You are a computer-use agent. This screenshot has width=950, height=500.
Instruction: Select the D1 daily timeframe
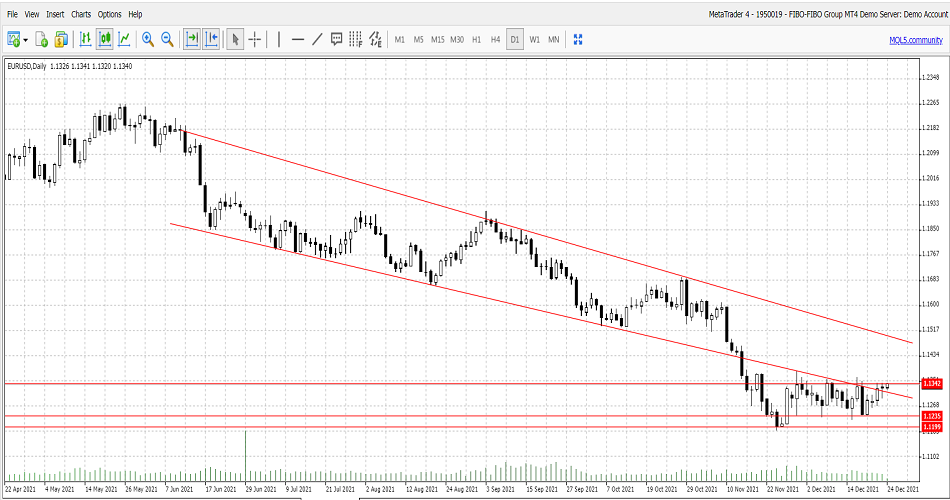[515, 39]
